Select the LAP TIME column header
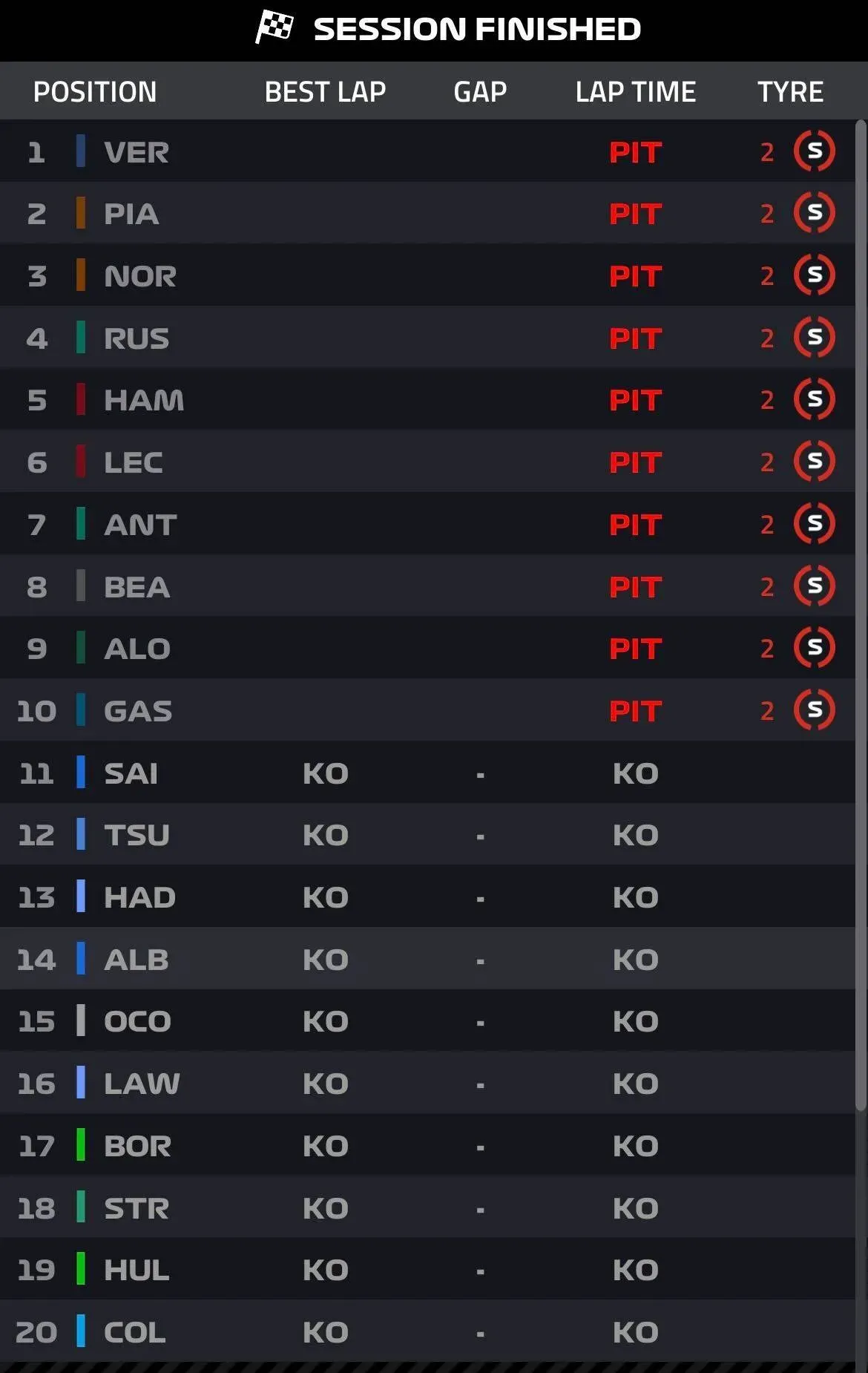The height and width of the screenshot is (1373, 868). click(x=636, y=92)
